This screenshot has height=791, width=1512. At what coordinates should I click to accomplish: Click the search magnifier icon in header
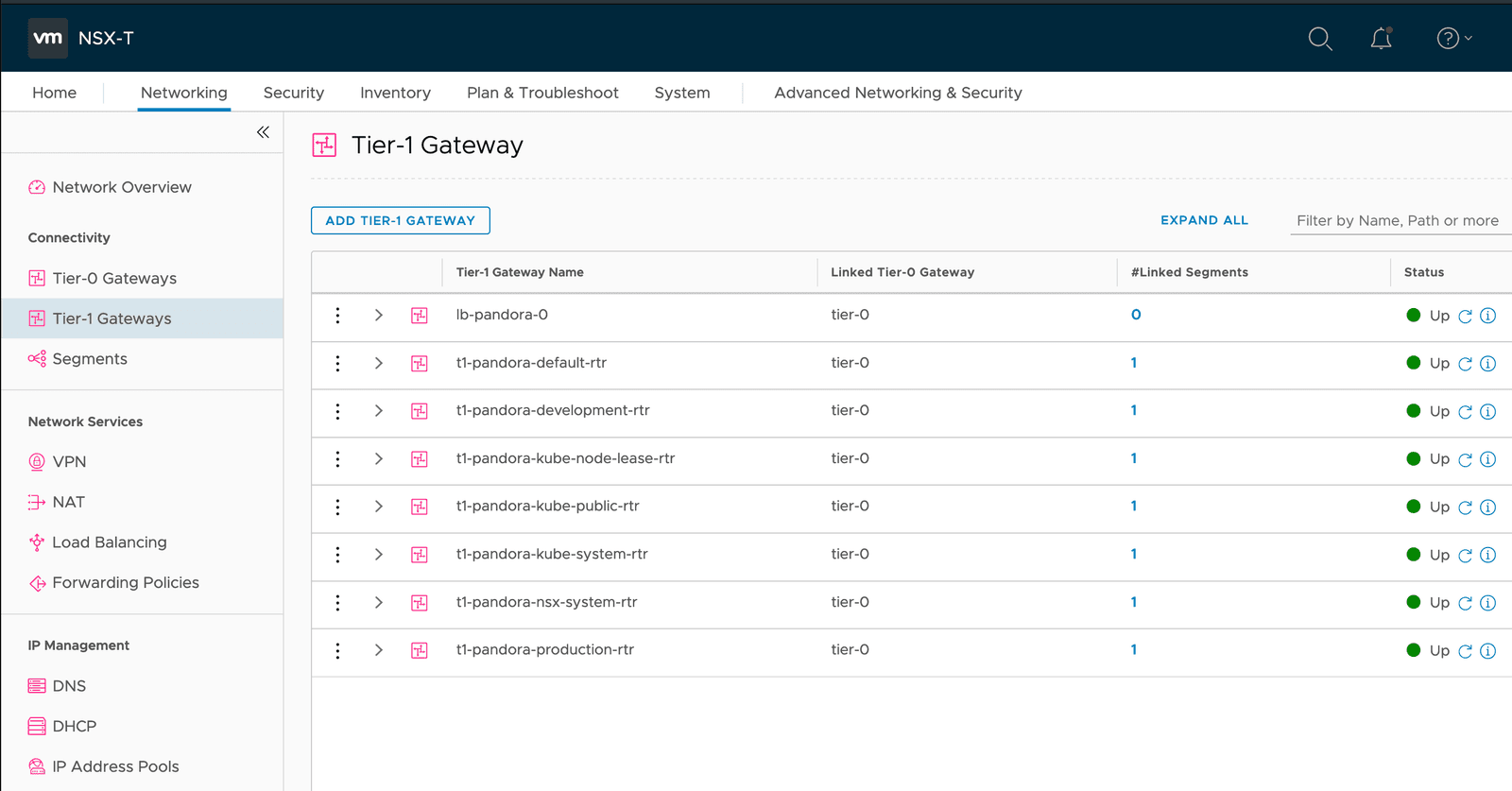tap(1319, 39)
